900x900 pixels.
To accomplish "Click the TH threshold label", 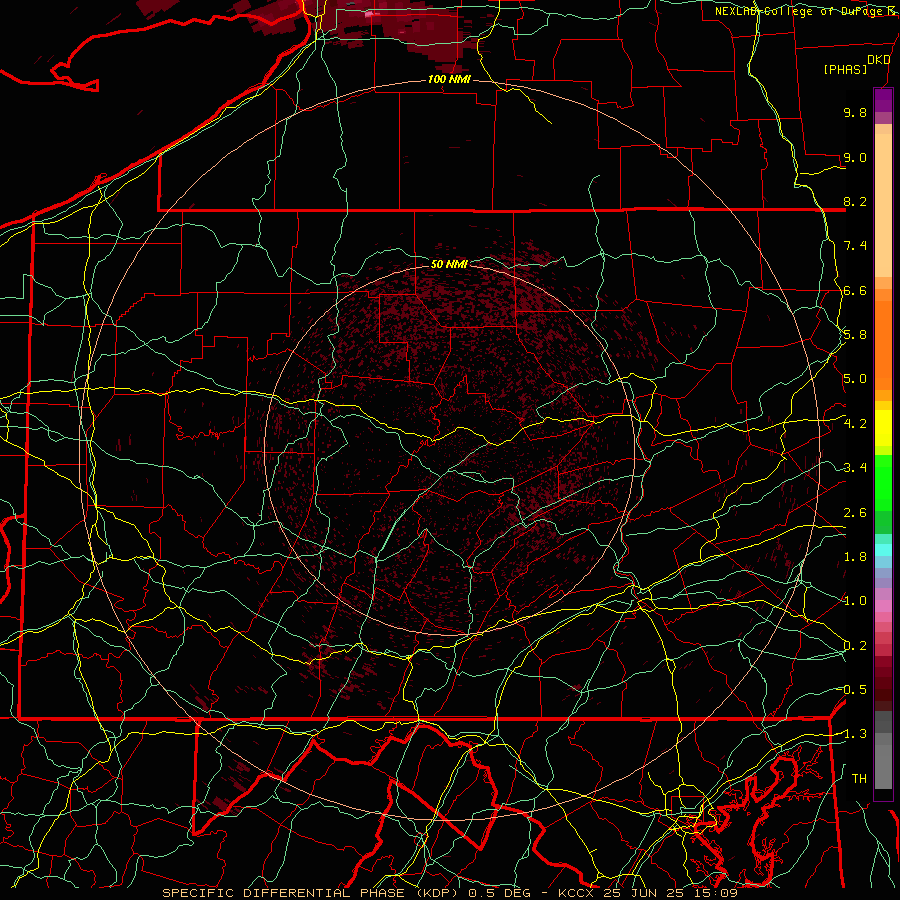I will click(859, 779).
